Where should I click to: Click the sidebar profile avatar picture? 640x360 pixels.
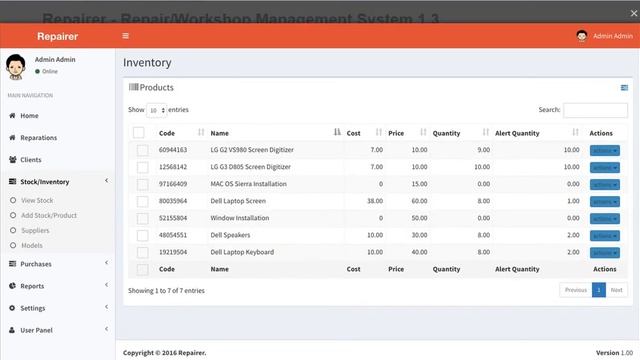[x=16, y=67]
